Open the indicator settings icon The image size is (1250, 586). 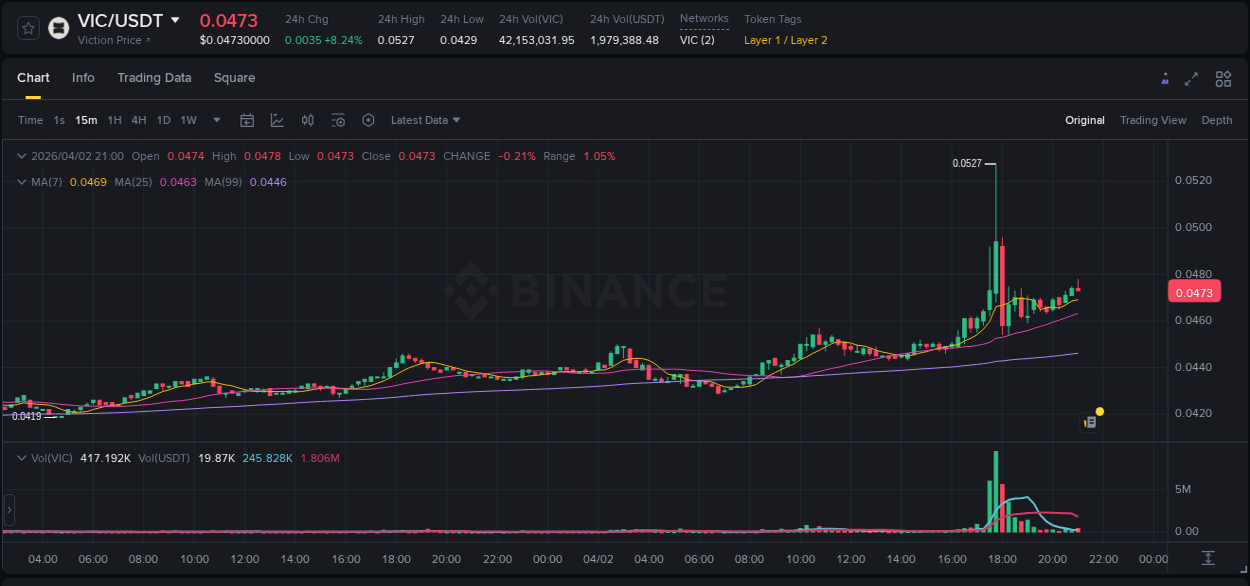[338, 120]
